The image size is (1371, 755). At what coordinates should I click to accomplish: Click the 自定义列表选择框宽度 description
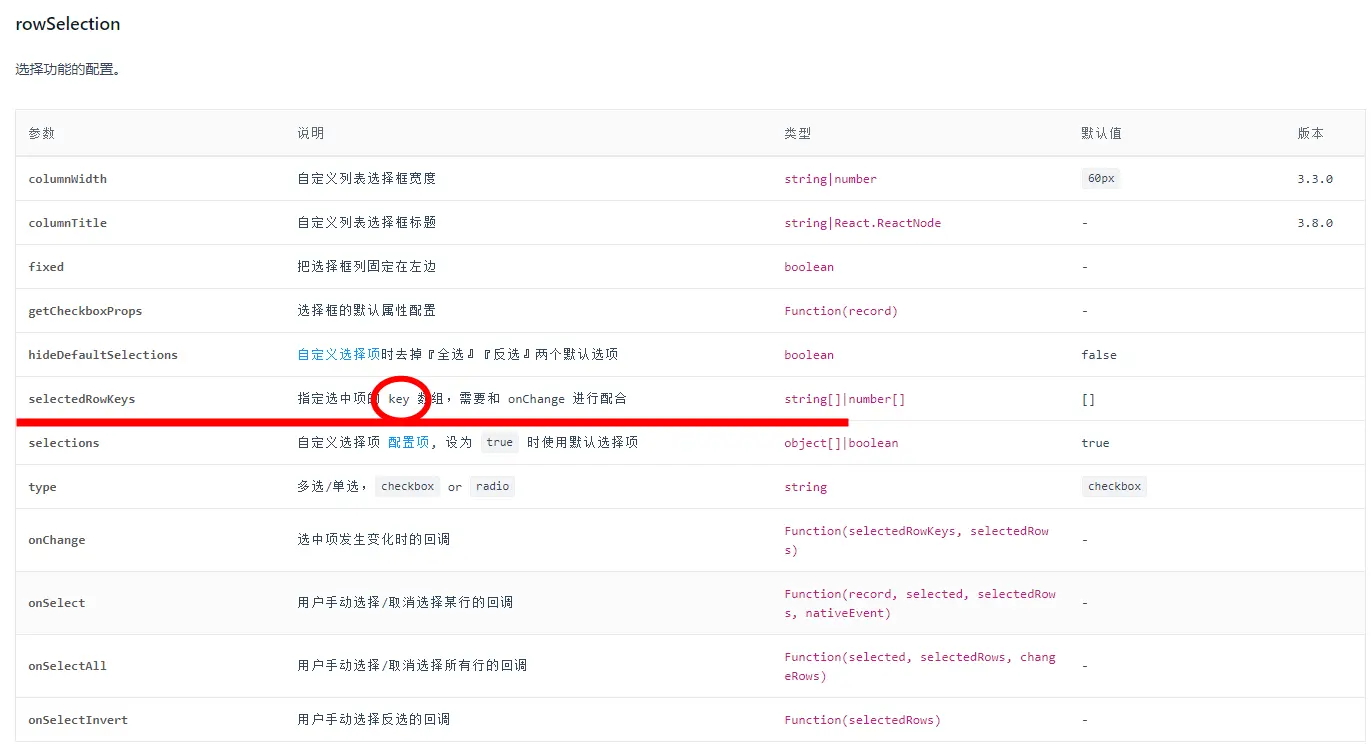coord(367,178)
